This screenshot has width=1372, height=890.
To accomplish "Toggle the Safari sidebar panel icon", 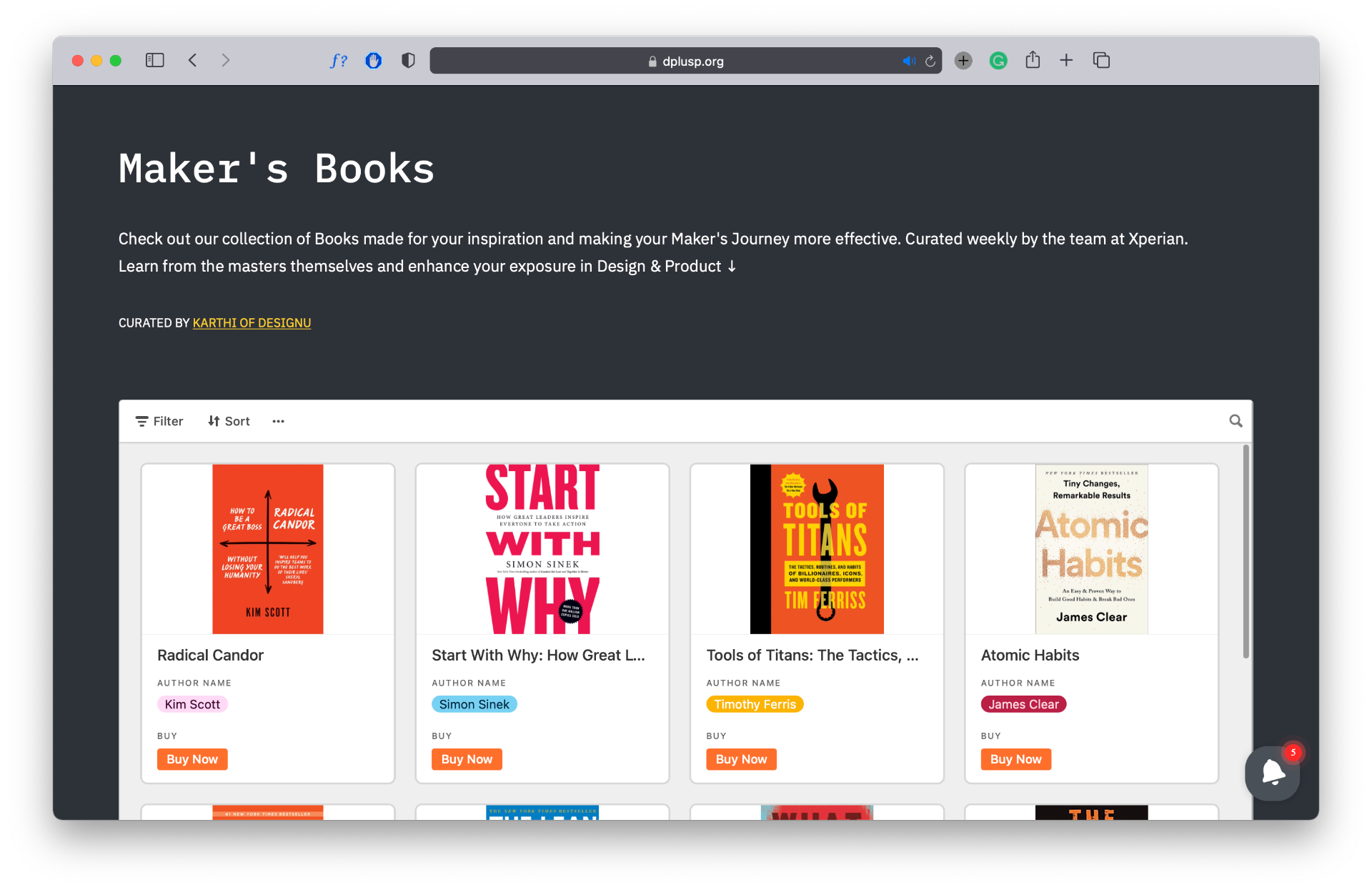I will click(155, 61).
